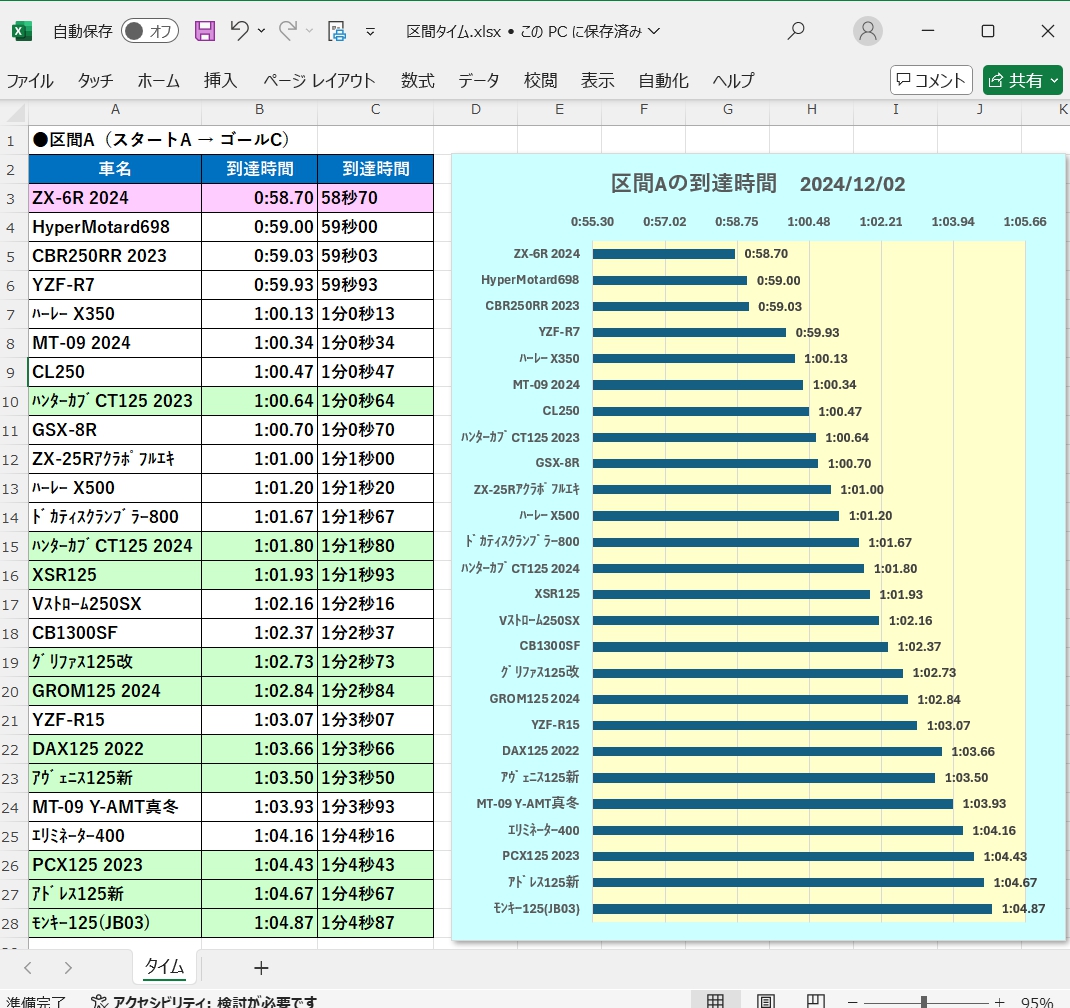Click the Undo arrow icon

[x=240, y=31]
